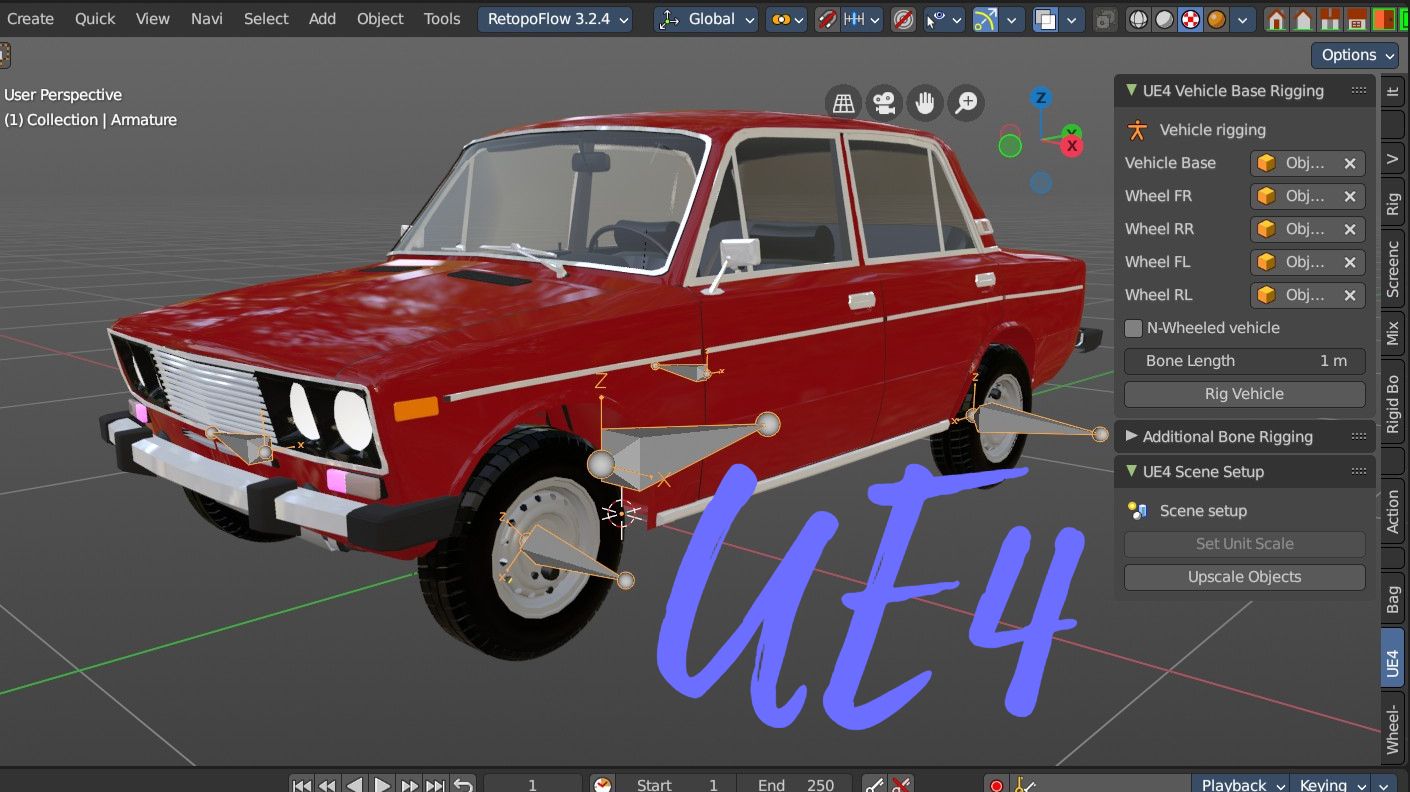Toggle the snapping magnet
This screenshot has height=792, width=1410.
pyautogui.click(x=827, y=19)
